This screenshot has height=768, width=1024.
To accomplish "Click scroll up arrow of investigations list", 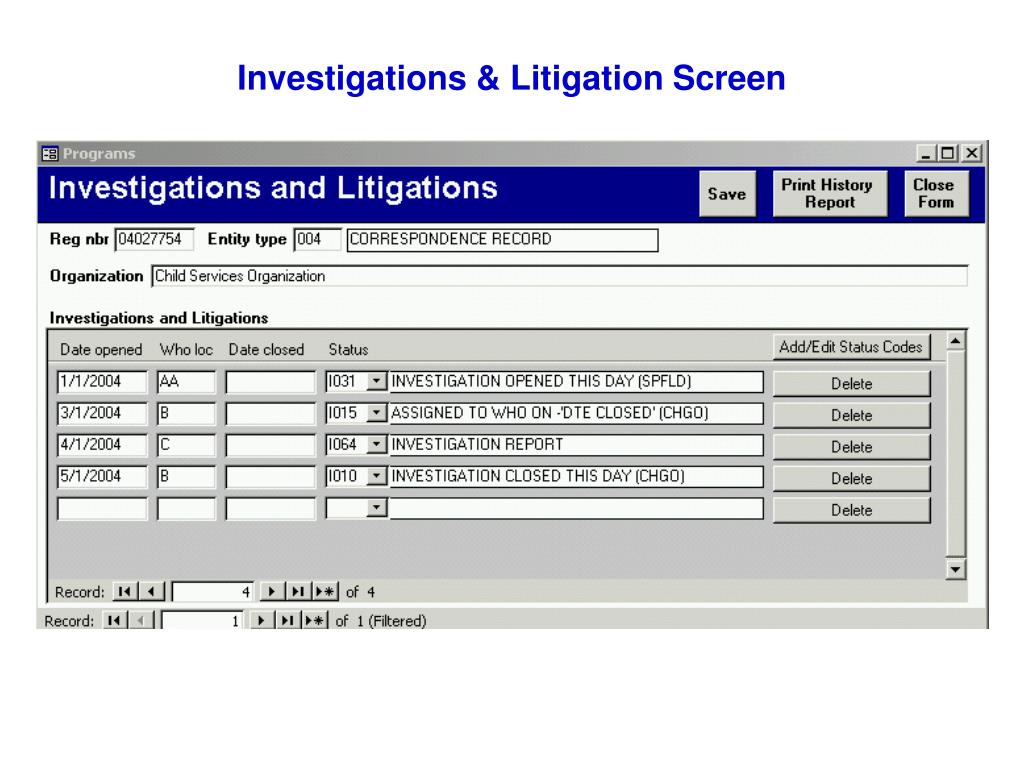I will click(955, 341).
